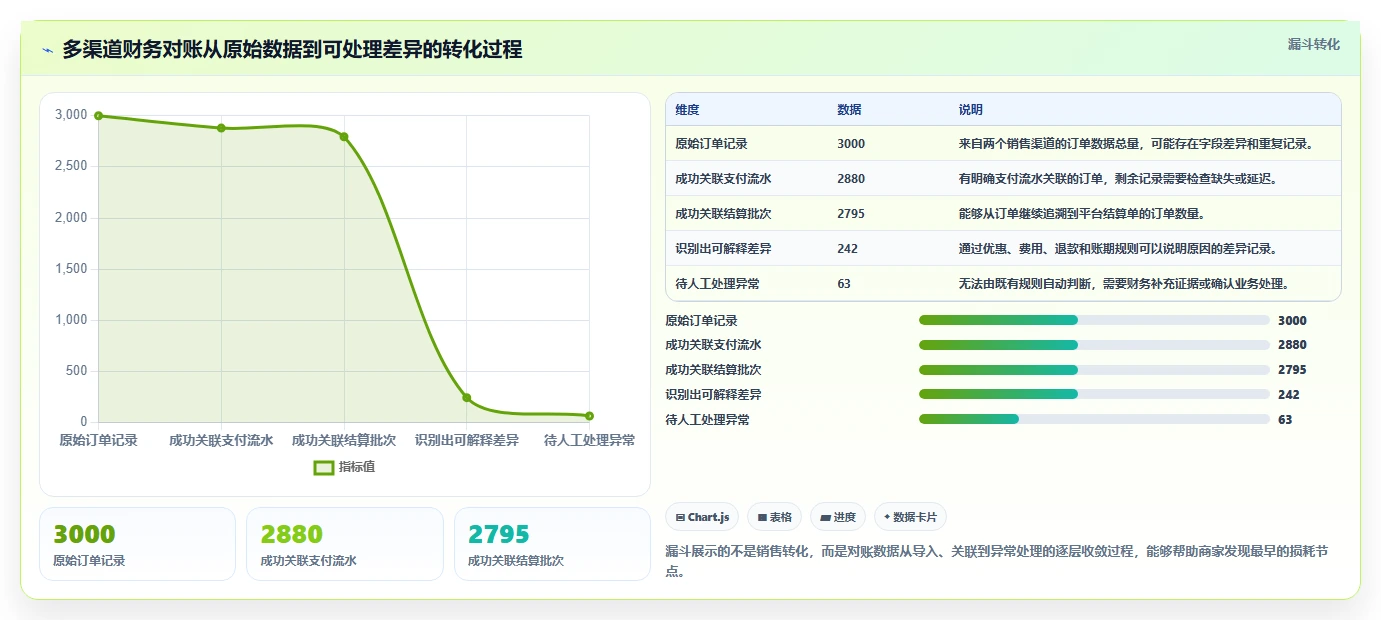Click the table value 3000
The image size is (1381, 620).
pyautogui.click(x=851, y=144)
